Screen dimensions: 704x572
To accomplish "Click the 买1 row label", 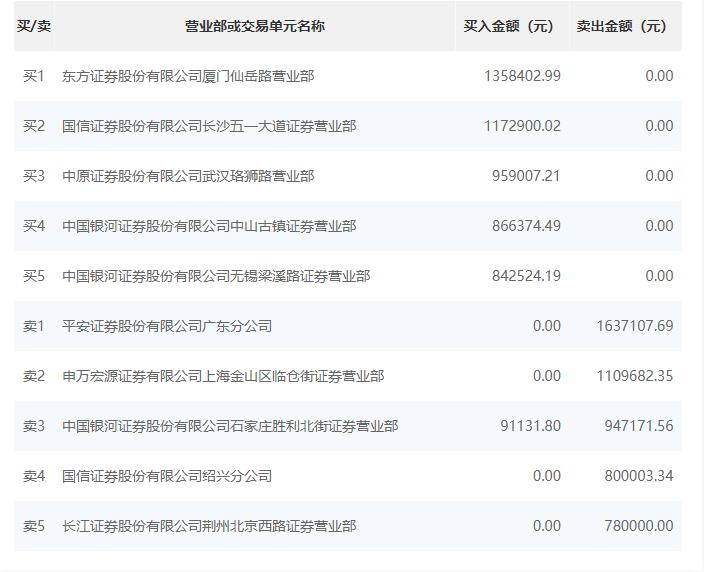I will click(x=34, y=76).
